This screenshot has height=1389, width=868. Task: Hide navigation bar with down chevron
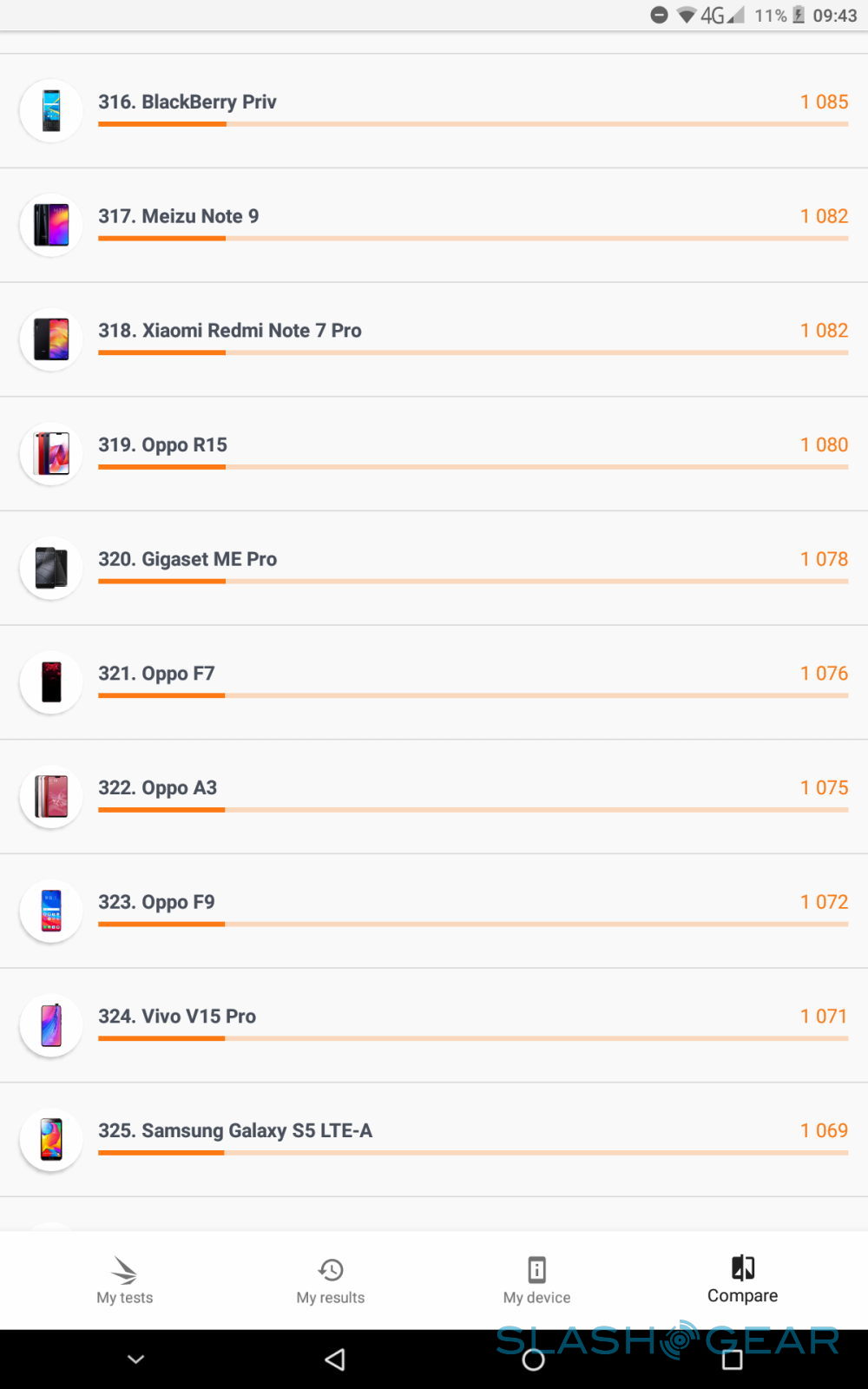pos(136,1359)
